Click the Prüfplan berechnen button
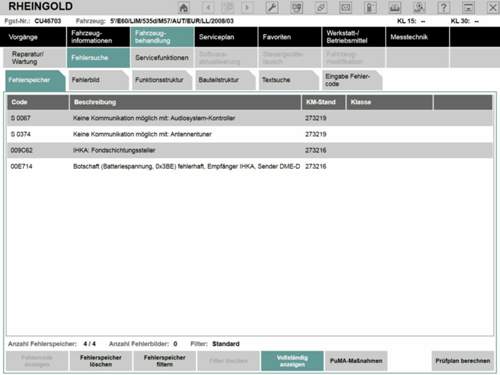Screen dimensions: 500x375 [x=463, y=361]
